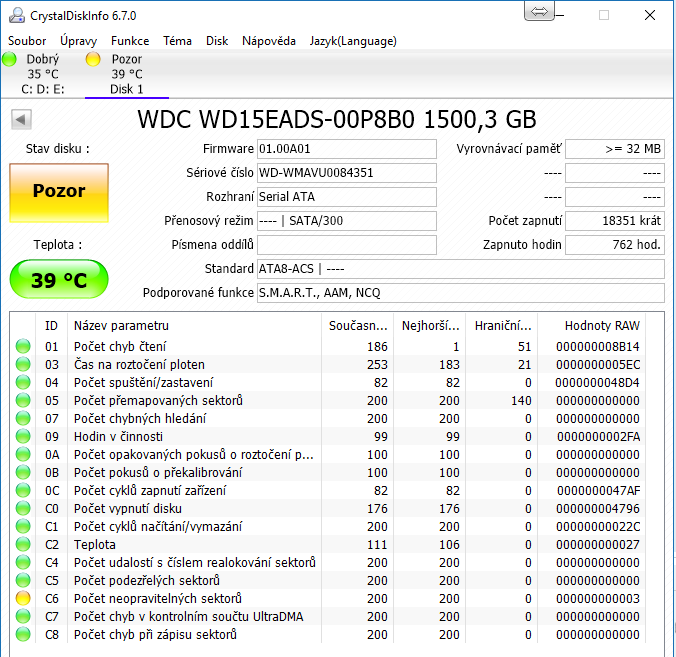Open the Funkce menu

[x=130, y=41]
